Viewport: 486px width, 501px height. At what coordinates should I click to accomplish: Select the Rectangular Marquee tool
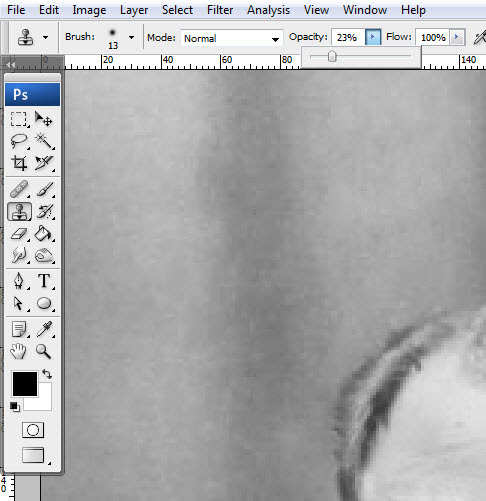pos(19,119)
